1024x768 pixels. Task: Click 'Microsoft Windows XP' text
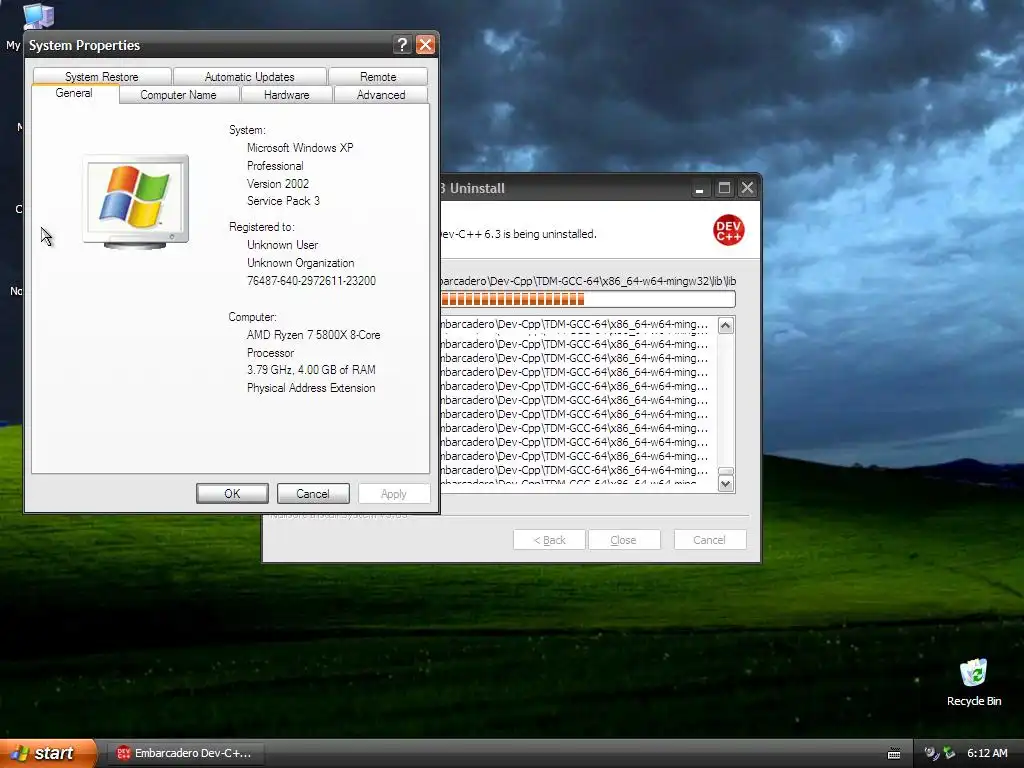coord(300,148)
